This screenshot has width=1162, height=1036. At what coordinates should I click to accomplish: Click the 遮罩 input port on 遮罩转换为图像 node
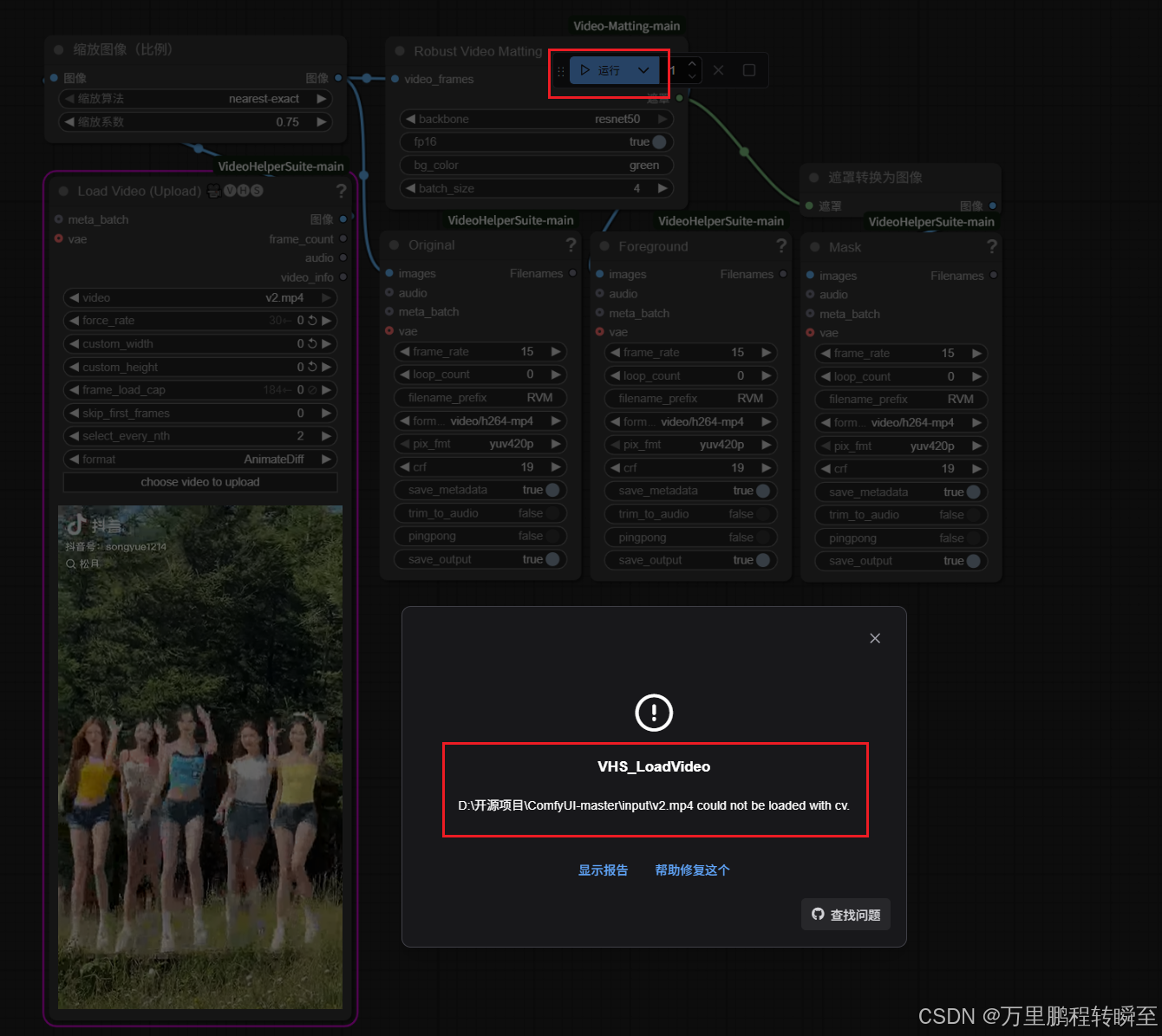pos(810,205)
